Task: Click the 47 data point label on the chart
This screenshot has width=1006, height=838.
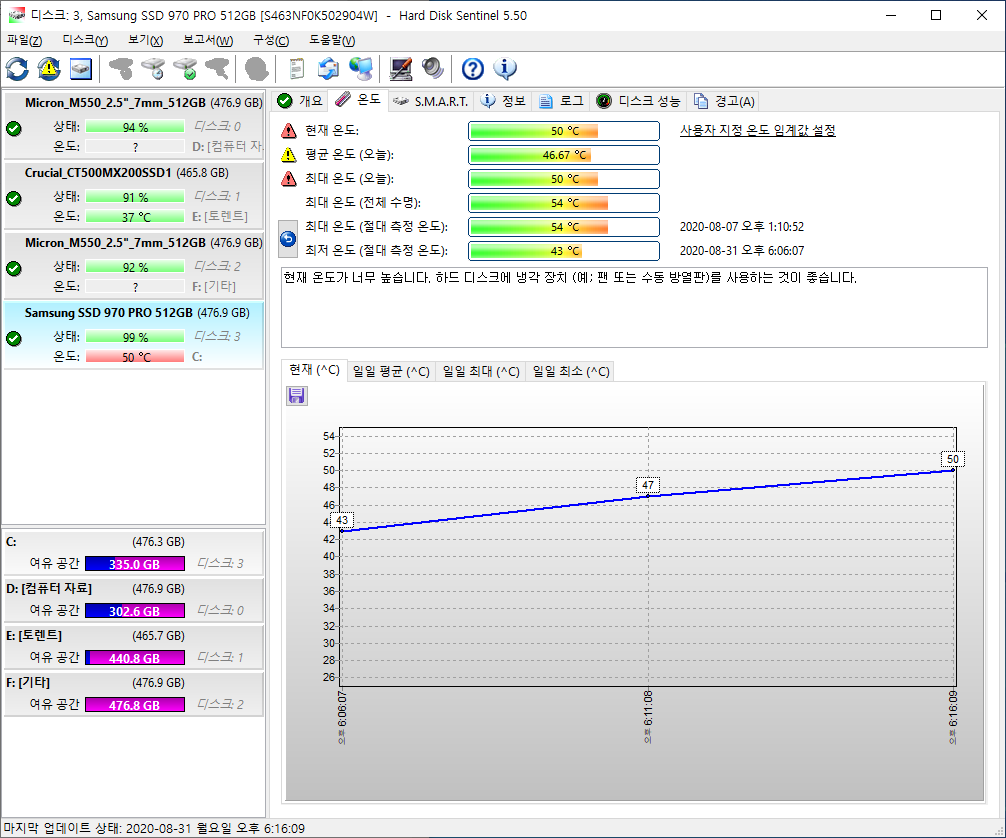Action: pos(648,485)
